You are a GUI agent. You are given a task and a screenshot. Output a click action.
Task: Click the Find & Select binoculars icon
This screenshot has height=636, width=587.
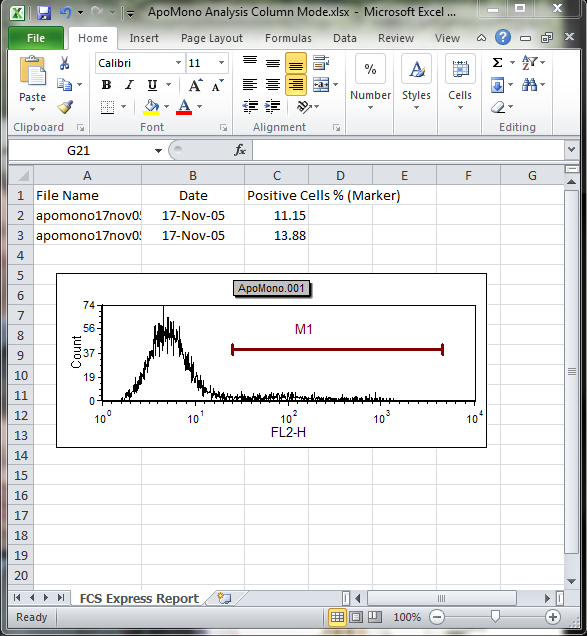point(529,85)
